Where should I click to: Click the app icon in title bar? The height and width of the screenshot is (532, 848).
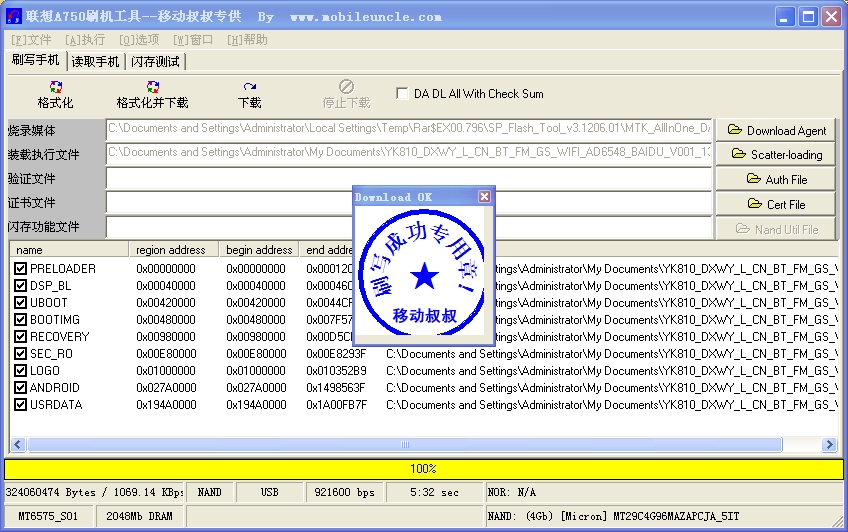pyautogui.click(x=14, y=16)
